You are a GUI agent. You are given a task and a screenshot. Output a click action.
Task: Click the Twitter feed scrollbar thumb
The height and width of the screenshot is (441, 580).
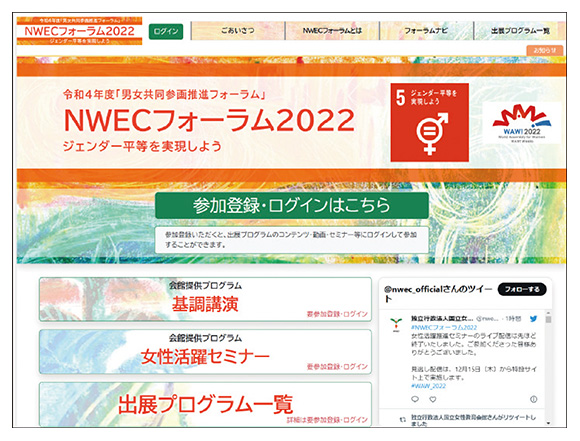tap(548, 319)
